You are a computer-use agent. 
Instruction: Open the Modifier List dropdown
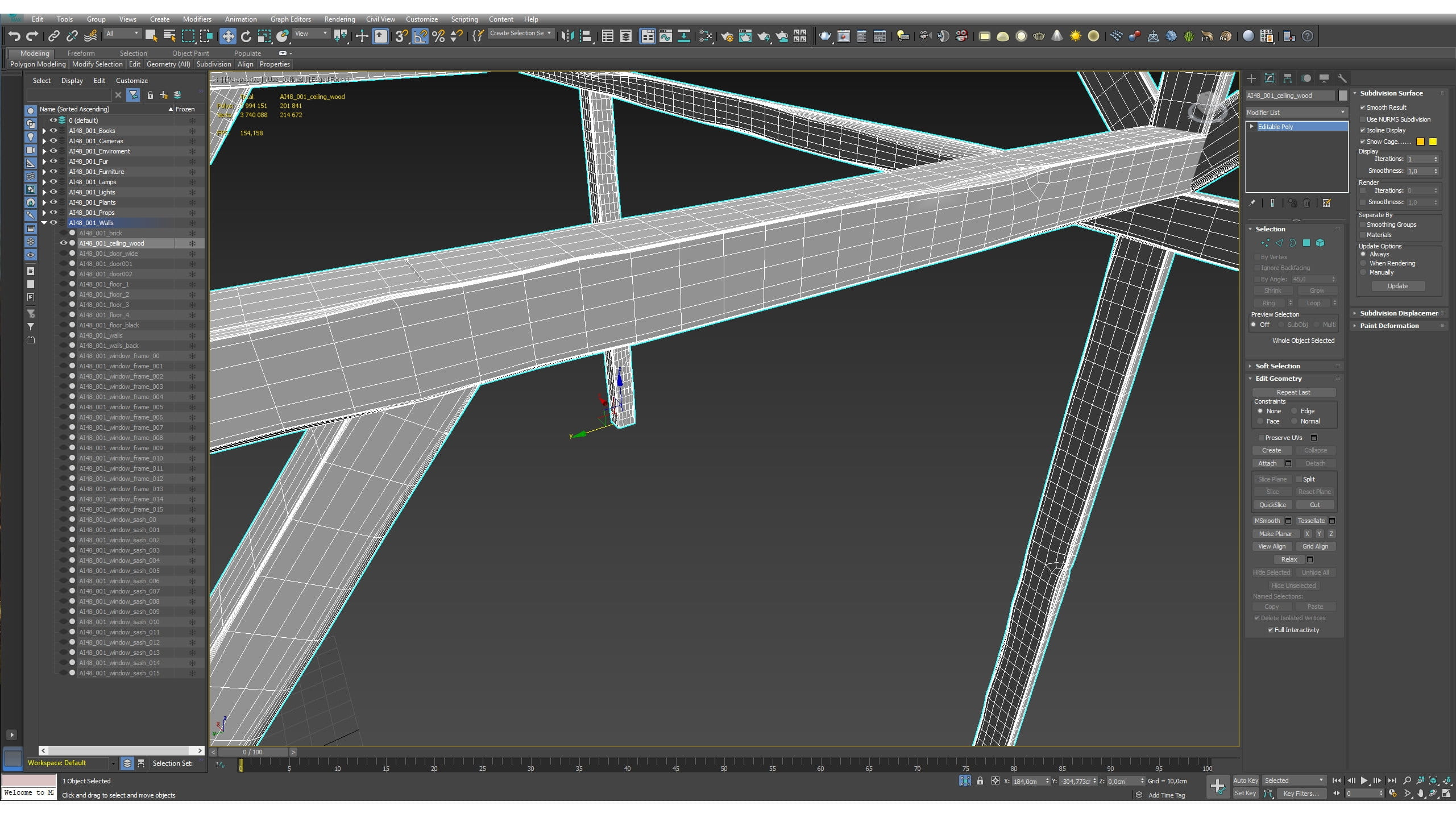click(1296, 113)
